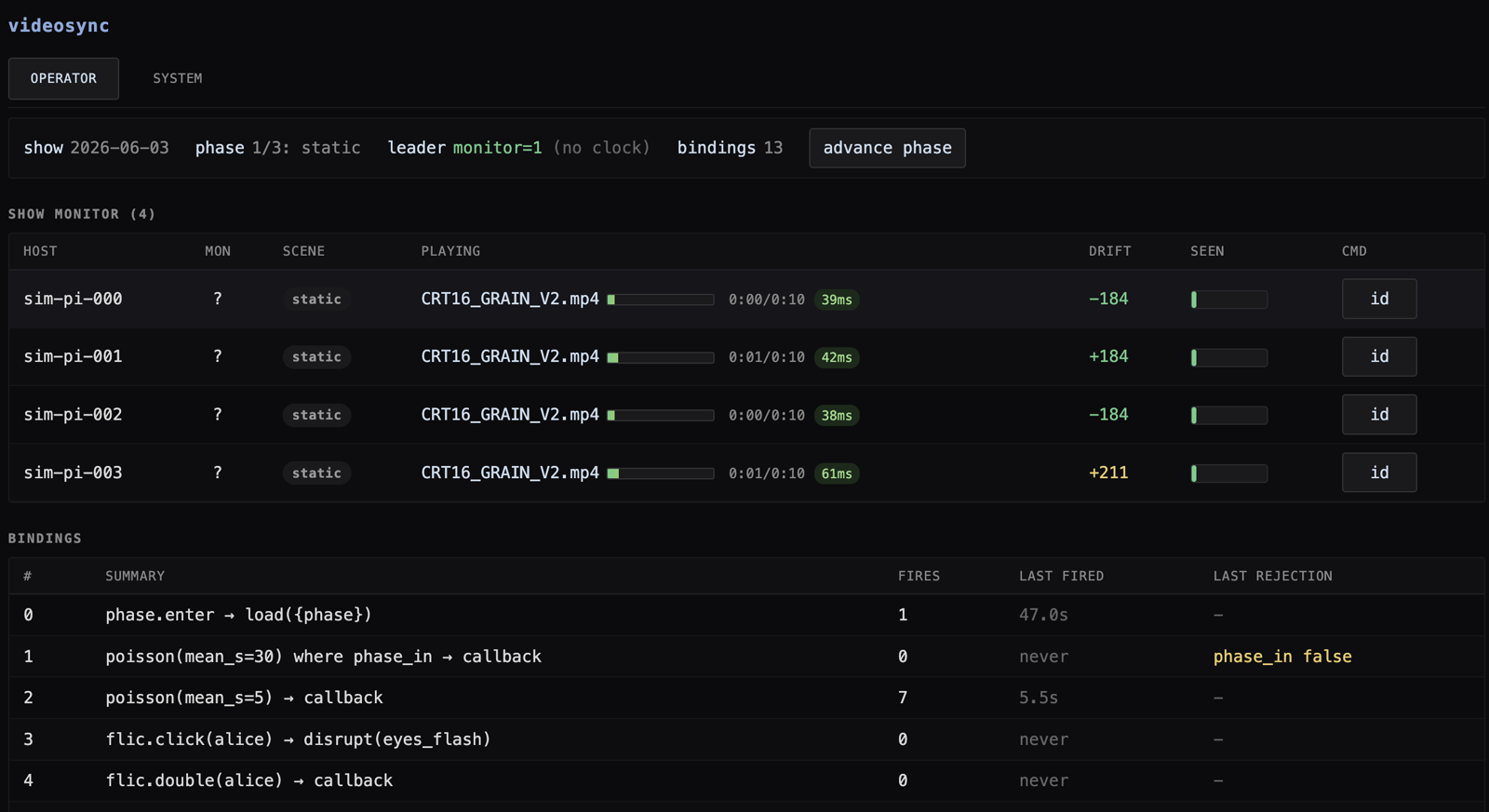Click playback progress bar for sim-pi-000
This screenshot has height=812, width=1489.
[661, 300]
